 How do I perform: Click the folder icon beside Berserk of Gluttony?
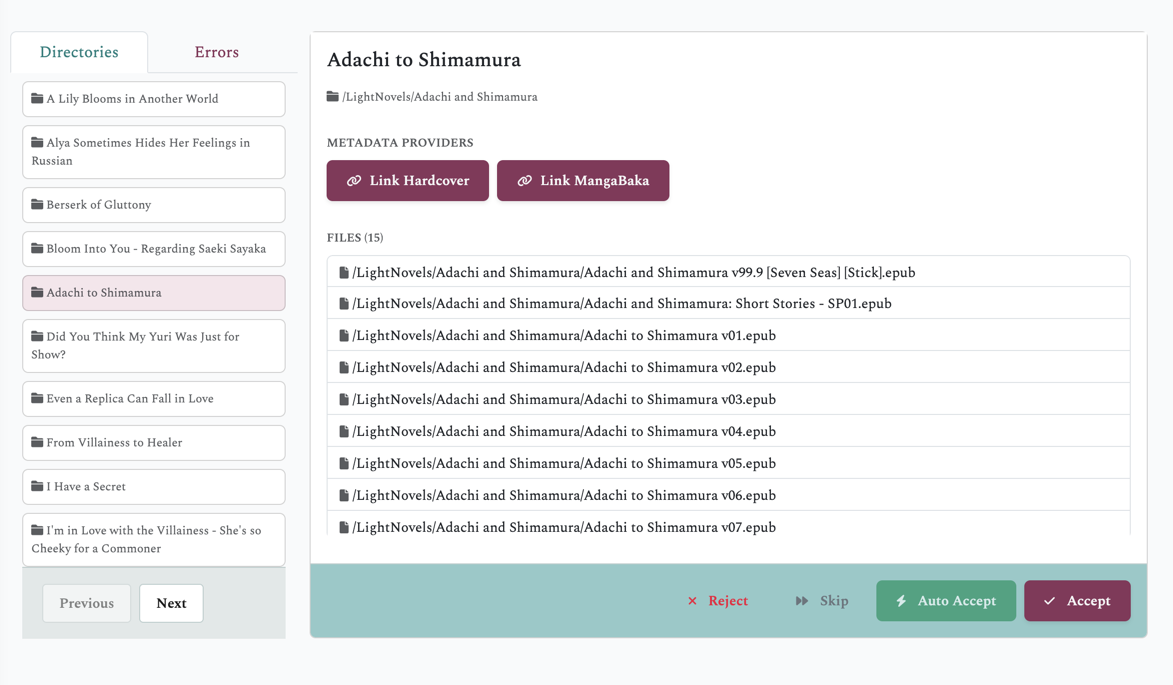[x=37, y=204]
